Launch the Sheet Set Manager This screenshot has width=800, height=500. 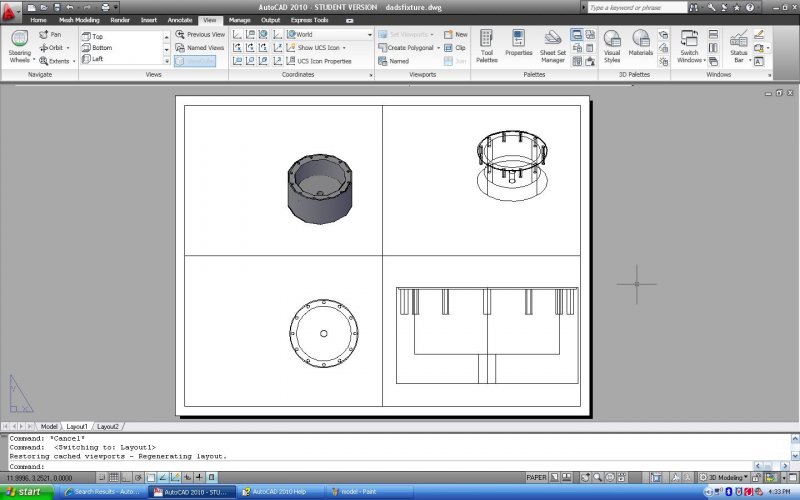[553, 46]
